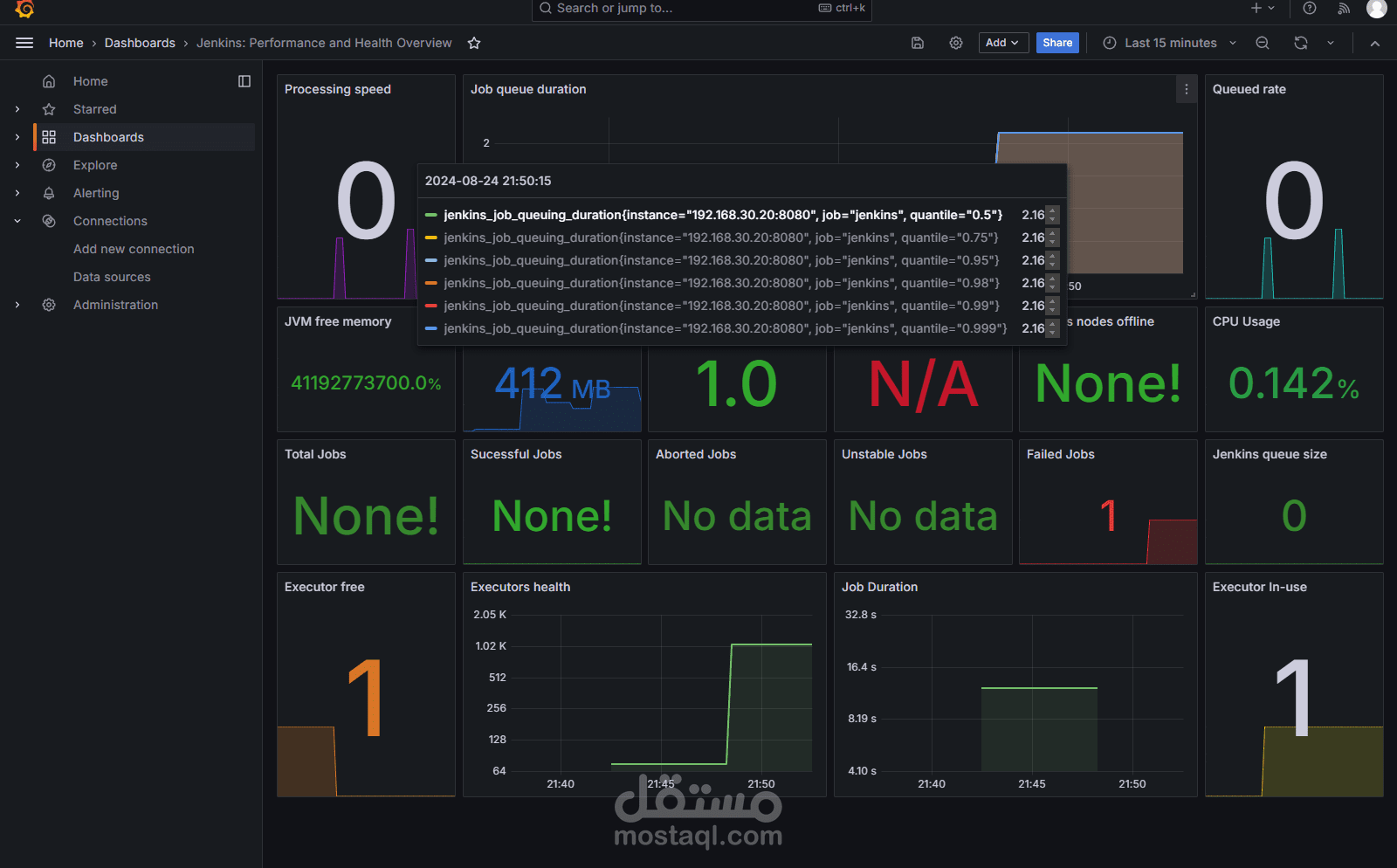The width and height of the screenshot is (1397, 868).
Task: Expand the Starred section chevron
Action: tap(17, 109)
